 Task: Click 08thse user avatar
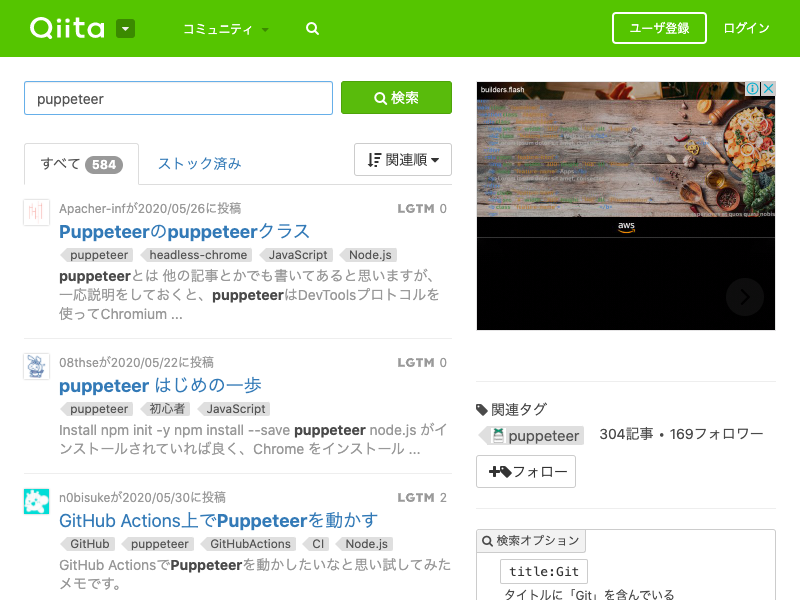(36, 366)
